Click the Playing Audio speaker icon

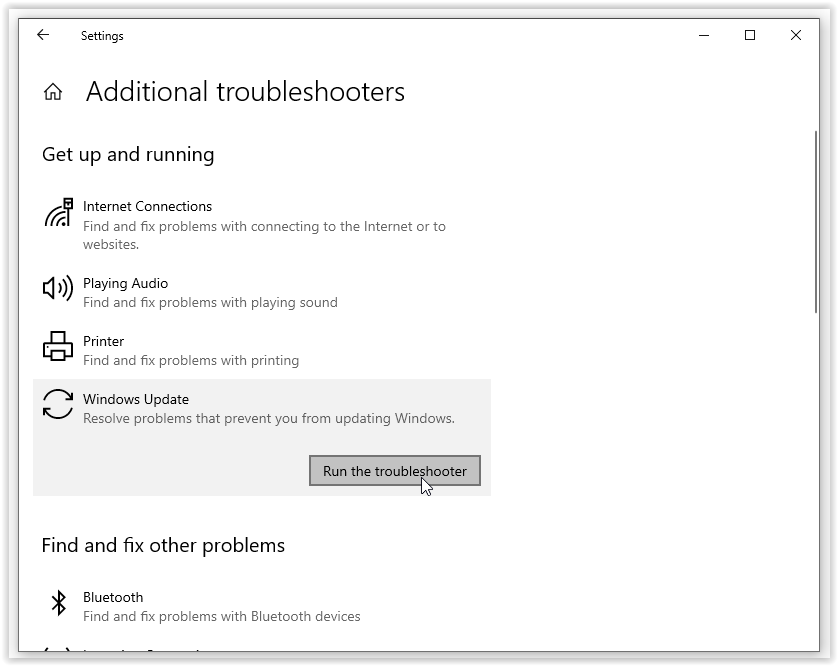(58, 289)
